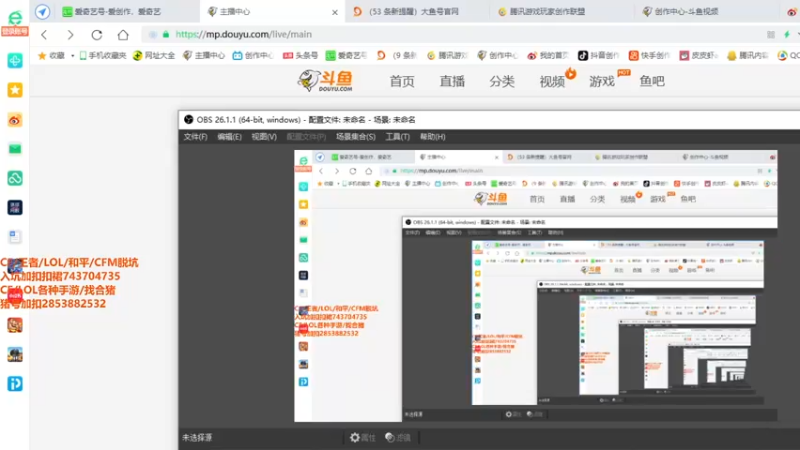Open the 主播中心 bookmark
This screenshot has height=450, width=800.
coord(204,56)
